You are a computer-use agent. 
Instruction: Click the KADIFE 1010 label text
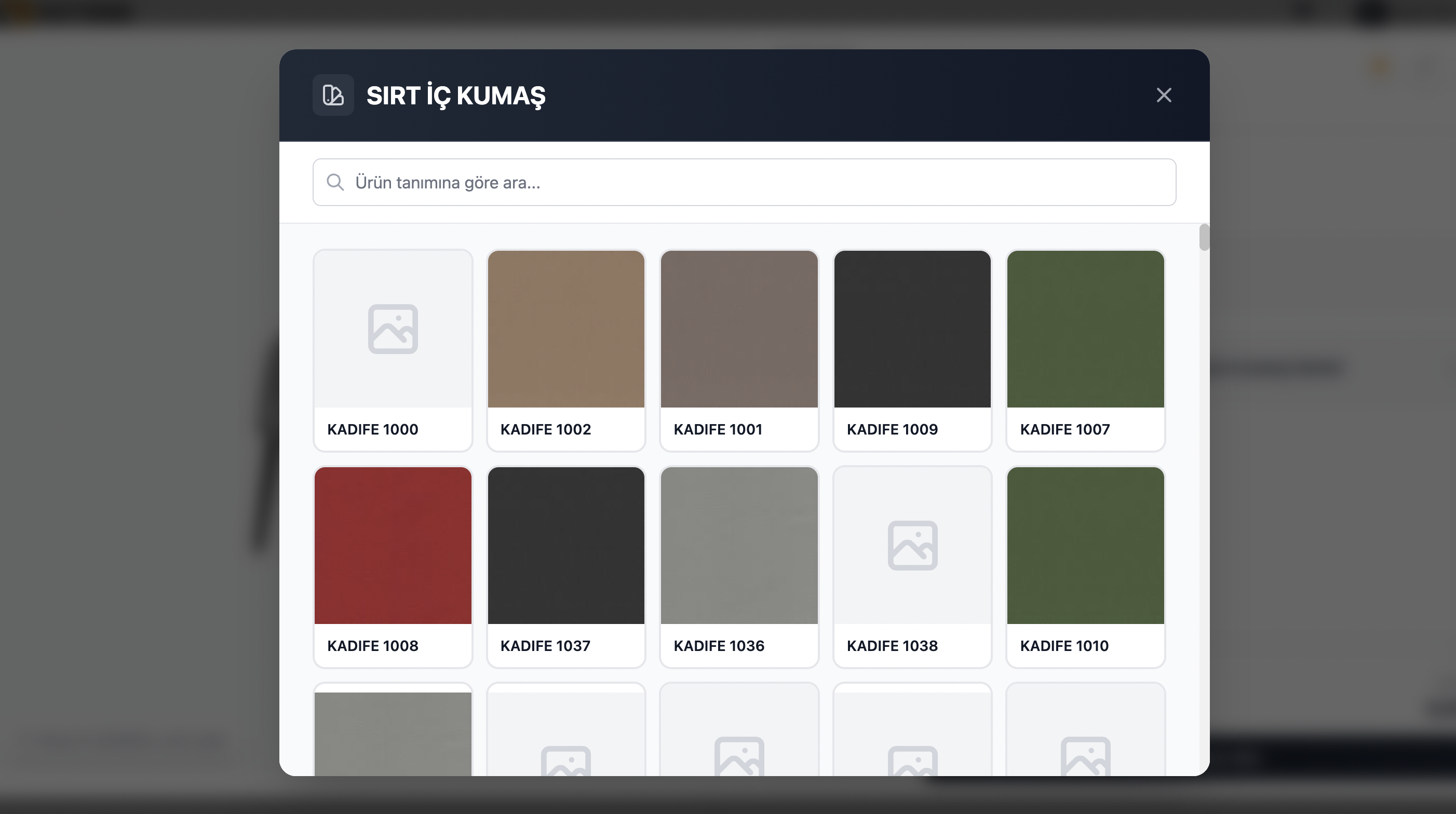click(x=1064, y=646)
